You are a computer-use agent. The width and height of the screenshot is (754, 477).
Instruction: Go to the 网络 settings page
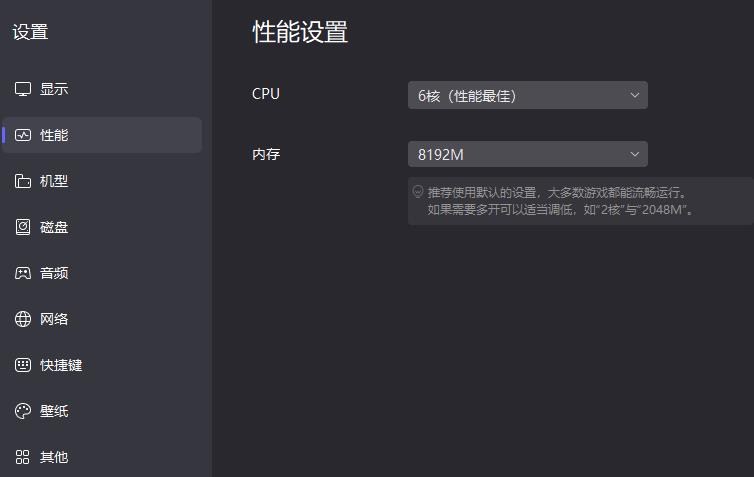click(x=54, y=319)
